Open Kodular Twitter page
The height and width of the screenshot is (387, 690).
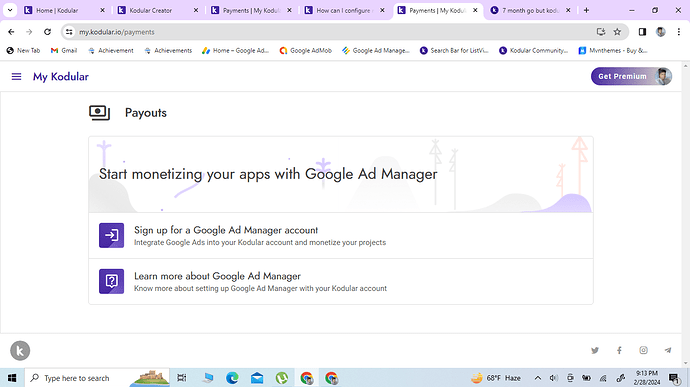(x=595, y=350)
